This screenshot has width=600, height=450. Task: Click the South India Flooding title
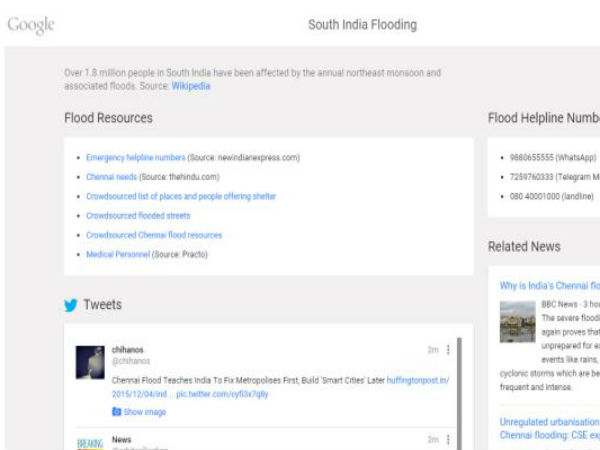coord(362,25)
